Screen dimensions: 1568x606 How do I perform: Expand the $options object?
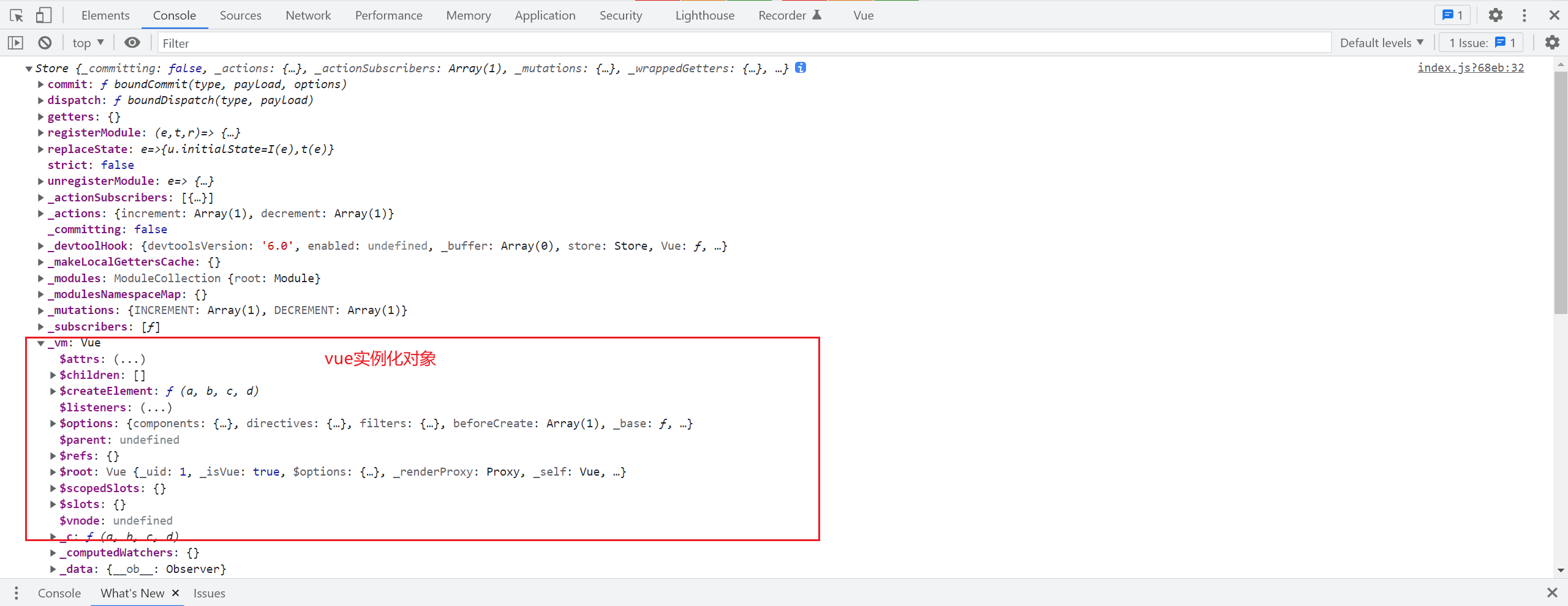[x=53, y=424]
